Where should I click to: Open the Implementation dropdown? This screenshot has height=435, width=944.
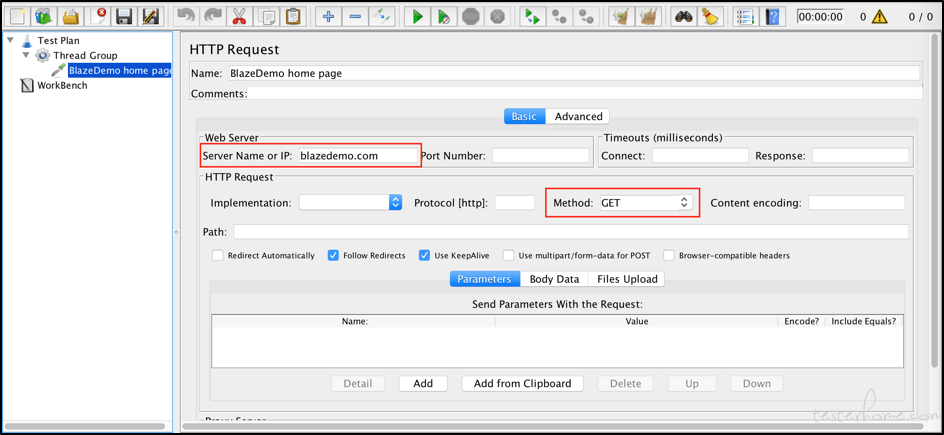click(350, 203)
